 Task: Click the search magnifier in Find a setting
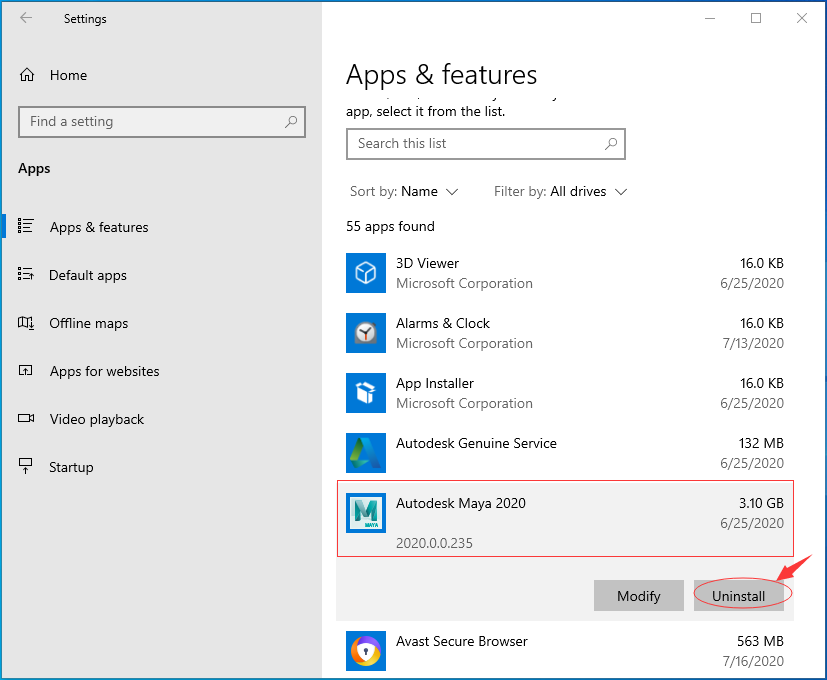tap(291, 122)
